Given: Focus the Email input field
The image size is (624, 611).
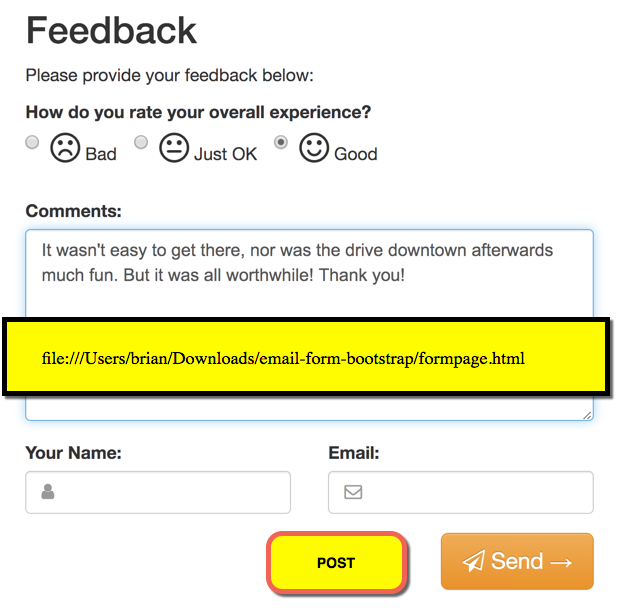Looking at the screenshot, I should coord(461,492).
